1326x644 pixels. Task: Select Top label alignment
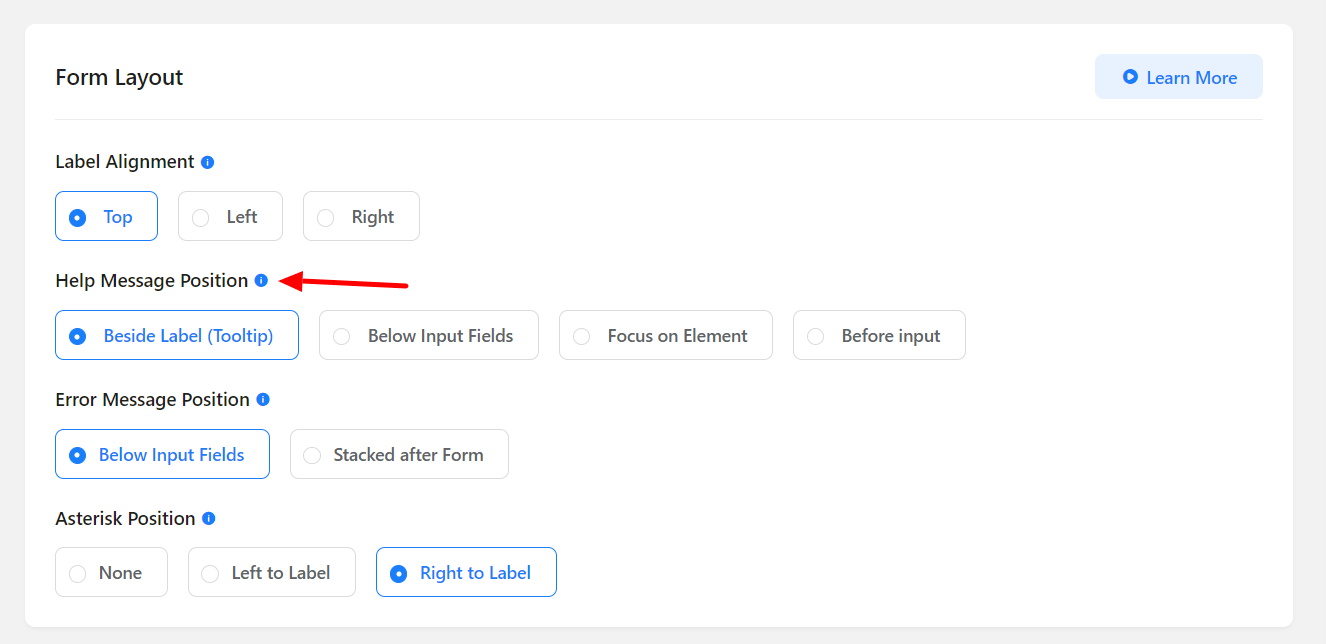tap(106, 217)
